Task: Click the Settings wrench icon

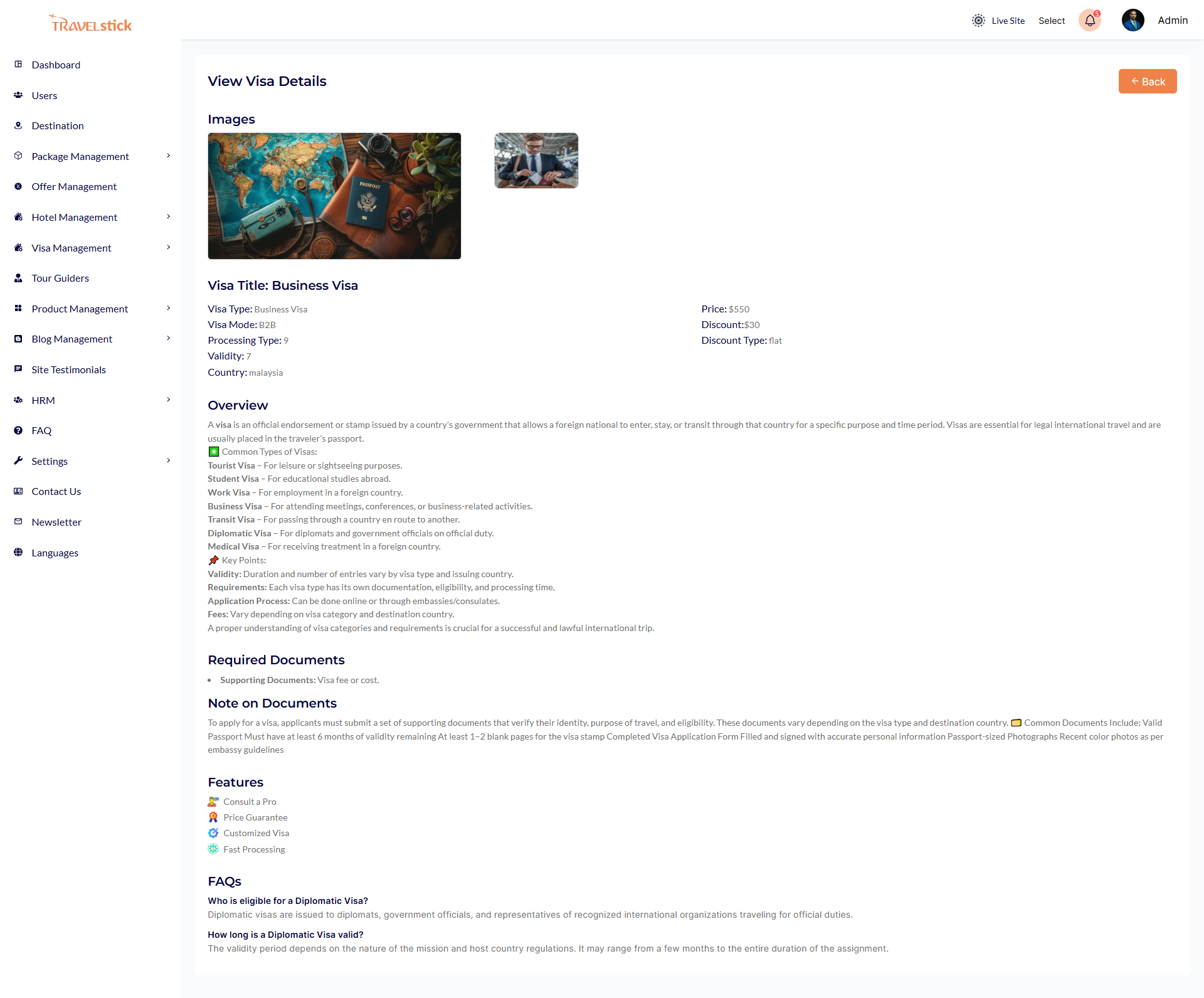Action: point(18,460)
